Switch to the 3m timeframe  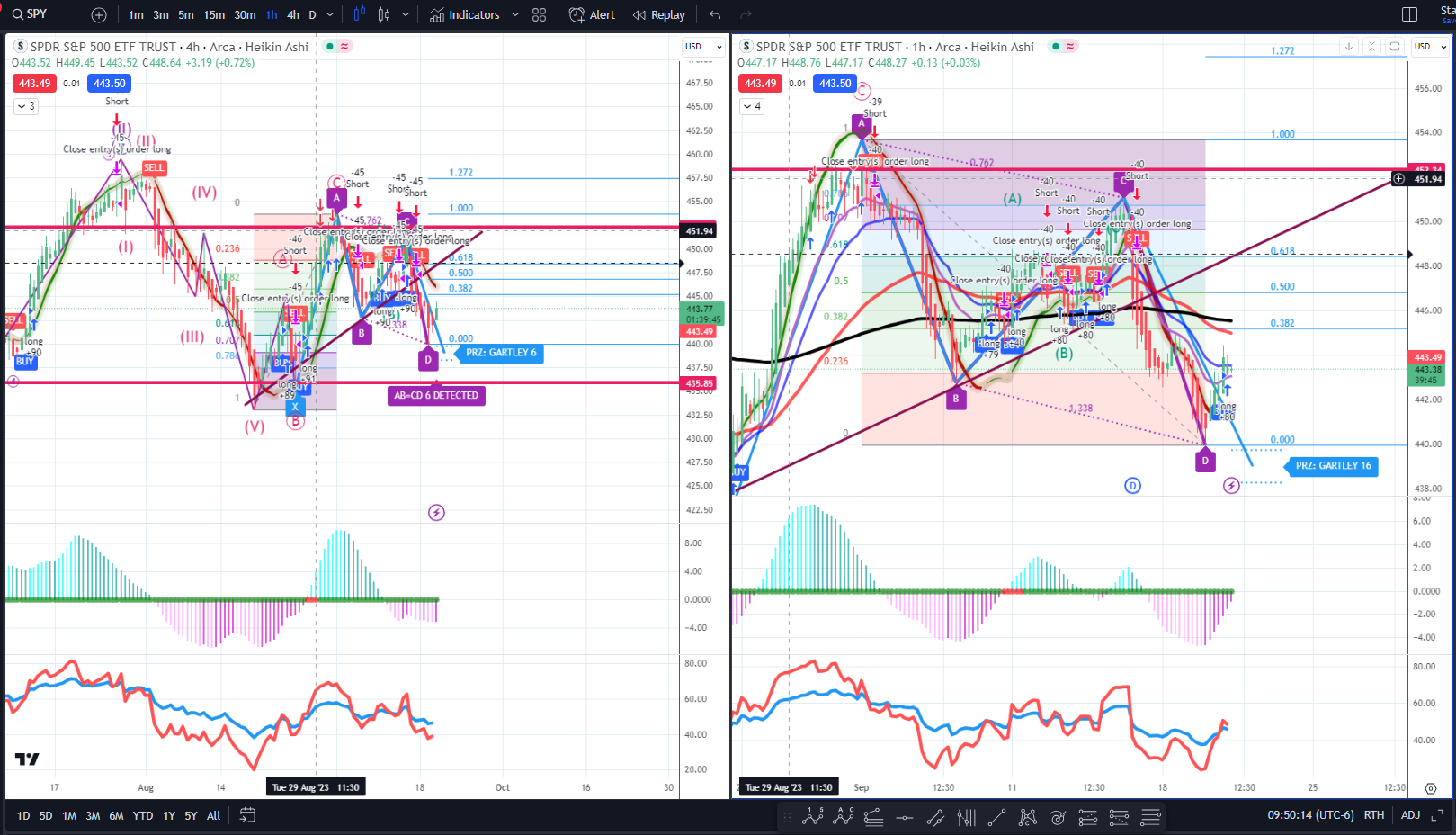coord(161,15)
